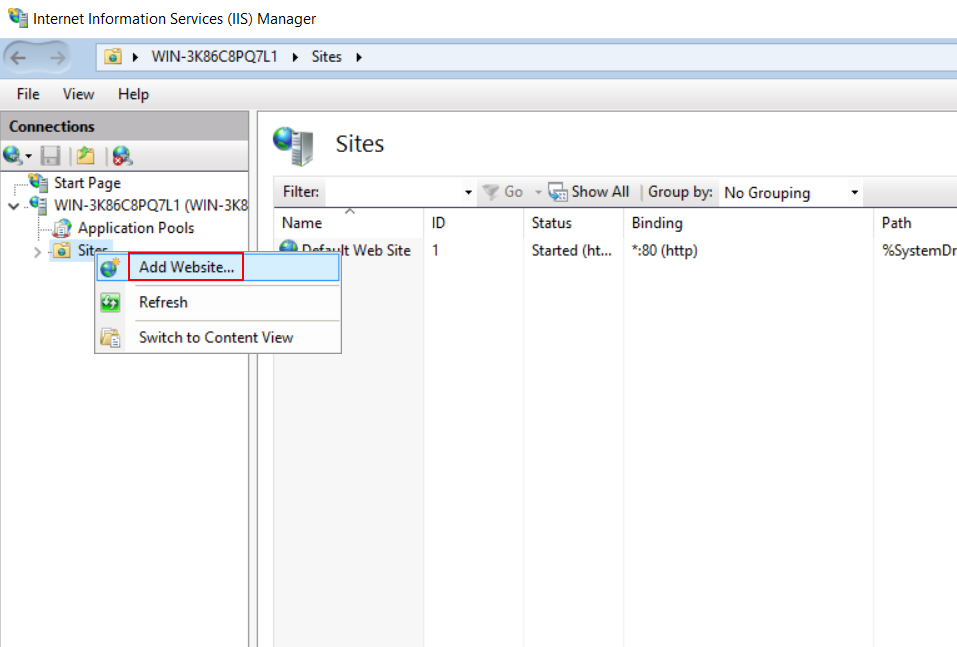Click the yellow folder icon in Connections toolbar

pos(85,156)
